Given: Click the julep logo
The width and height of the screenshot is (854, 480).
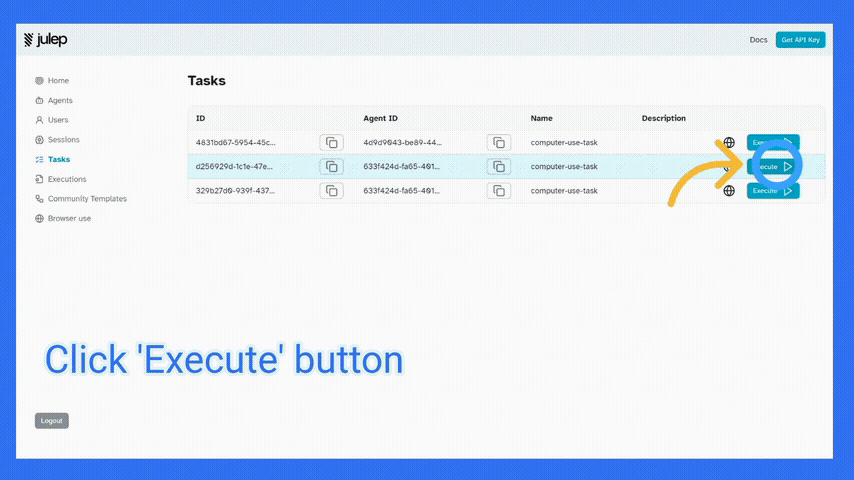Looking at the screenshot, I should 46,39.
